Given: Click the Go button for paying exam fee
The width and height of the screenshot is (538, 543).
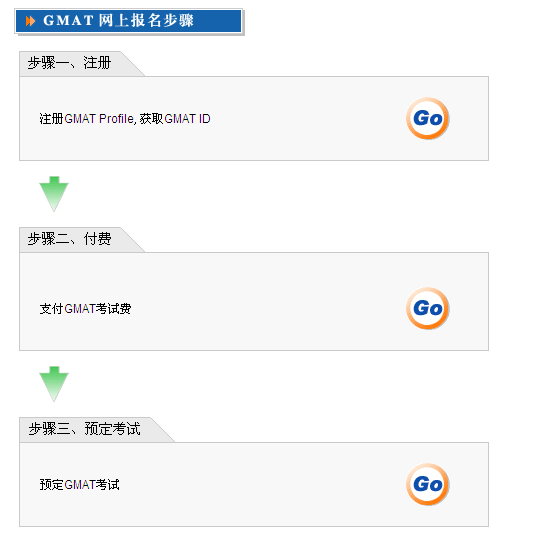Looking at the screenshot, I should [x=427, y=308].
